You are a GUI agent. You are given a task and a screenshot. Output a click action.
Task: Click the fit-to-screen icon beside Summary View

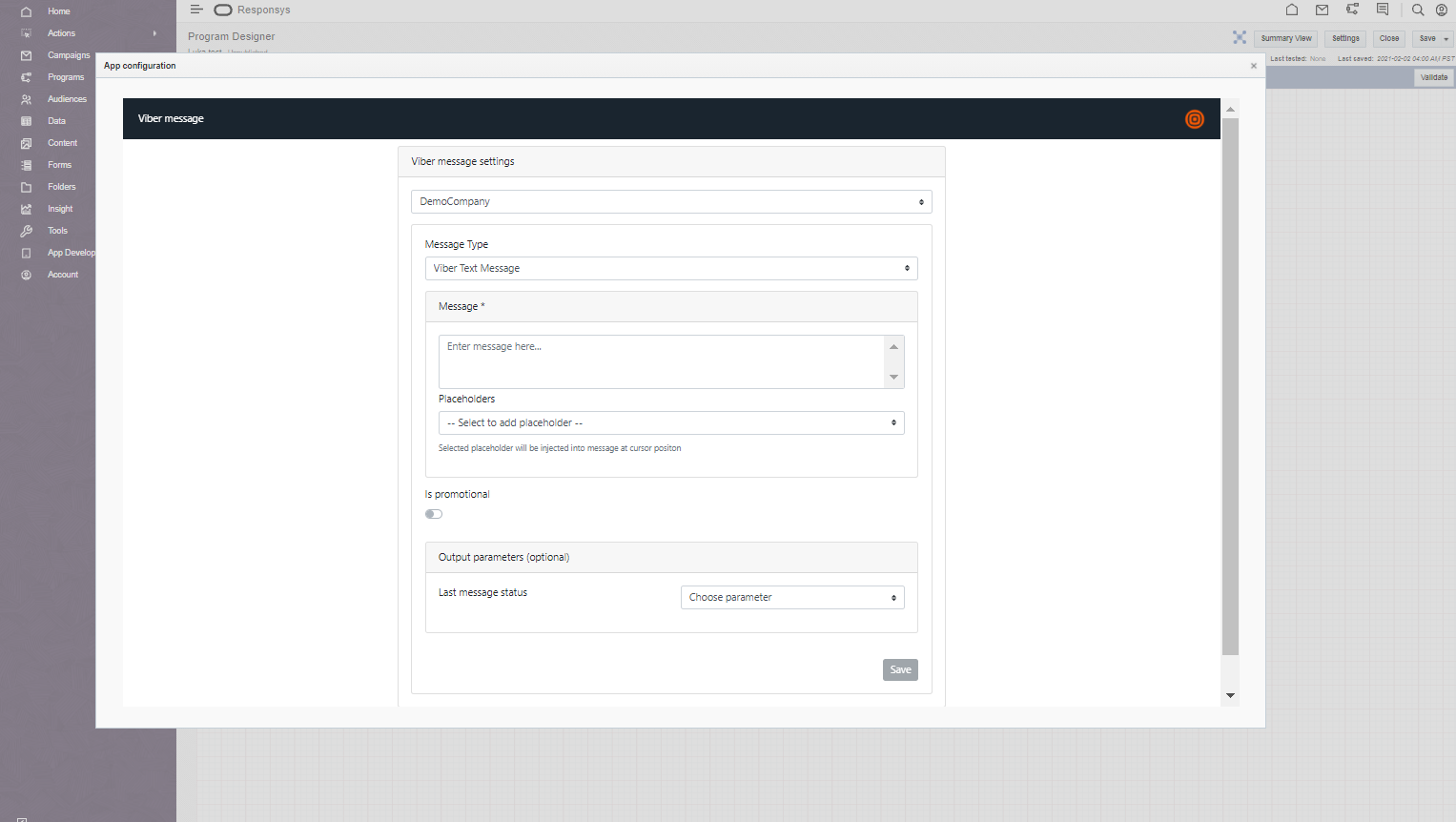[x=1240, y=38]
